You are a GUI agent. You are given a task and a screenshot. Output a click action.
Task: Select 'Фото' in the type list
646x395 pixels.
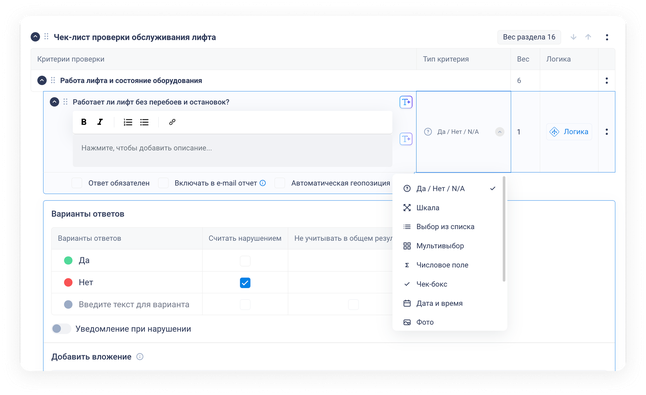point(449,322)
